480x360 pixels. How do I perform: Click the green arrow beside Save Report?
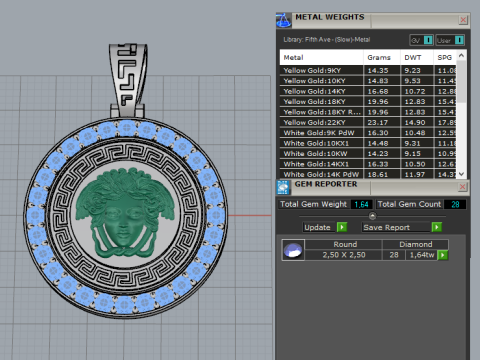(437, 227)
